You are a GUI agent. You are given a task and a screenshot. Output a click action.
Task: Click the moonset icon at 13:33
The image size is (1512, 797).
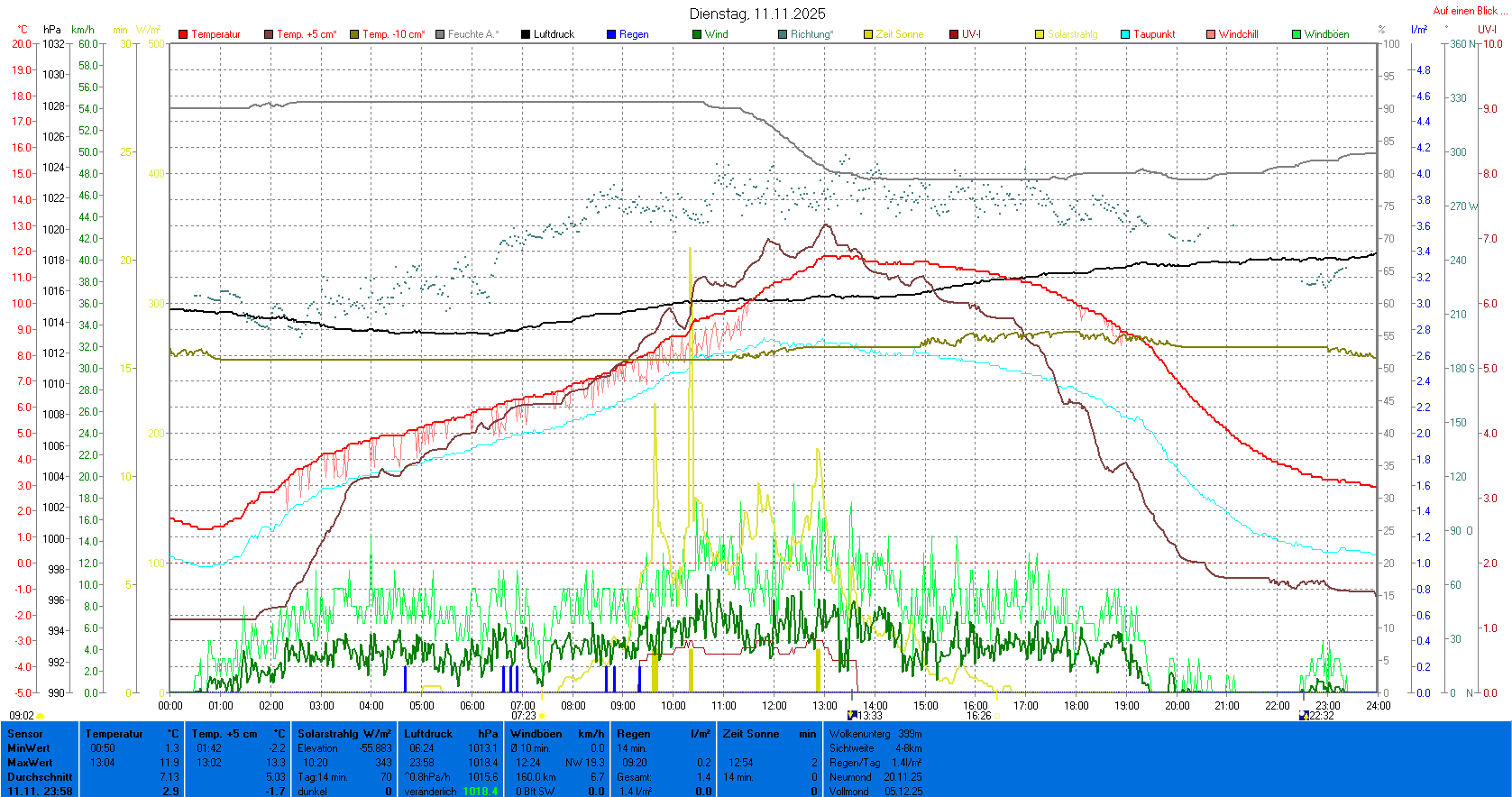tap(852, 715)
